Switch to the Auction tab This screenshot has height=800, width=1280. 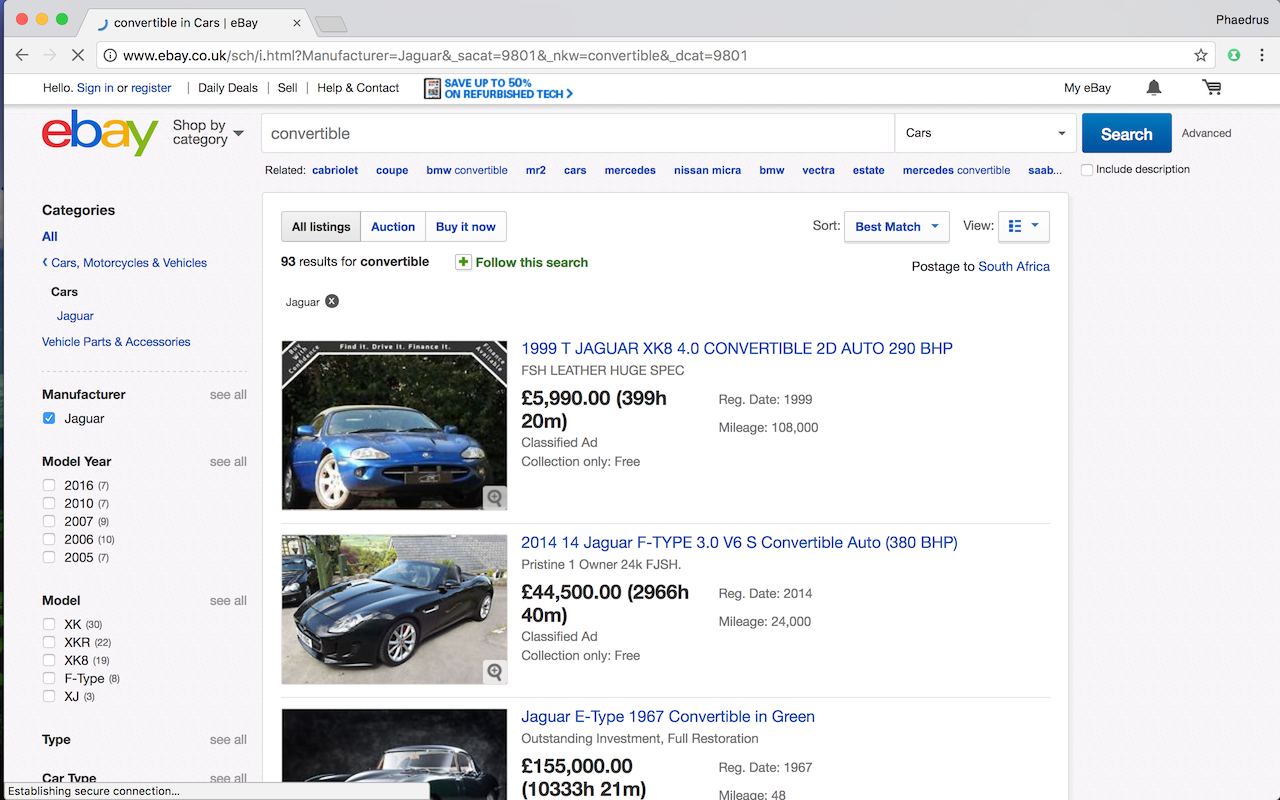tap(393, 227)
